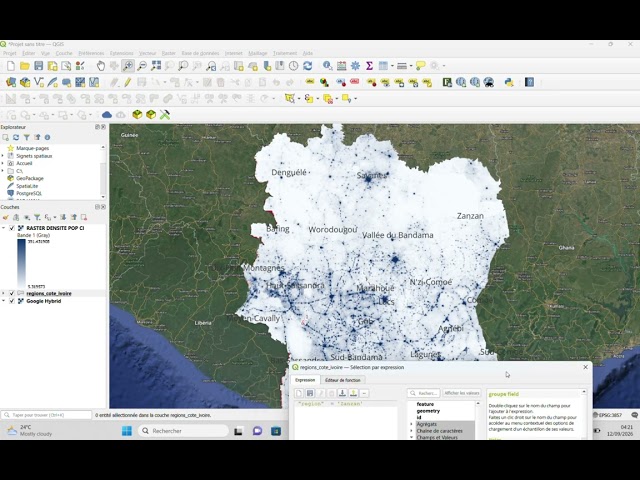
Task: Click the Zoom Full extent icon
Action: pyautogui.click(x=156, y=66)
